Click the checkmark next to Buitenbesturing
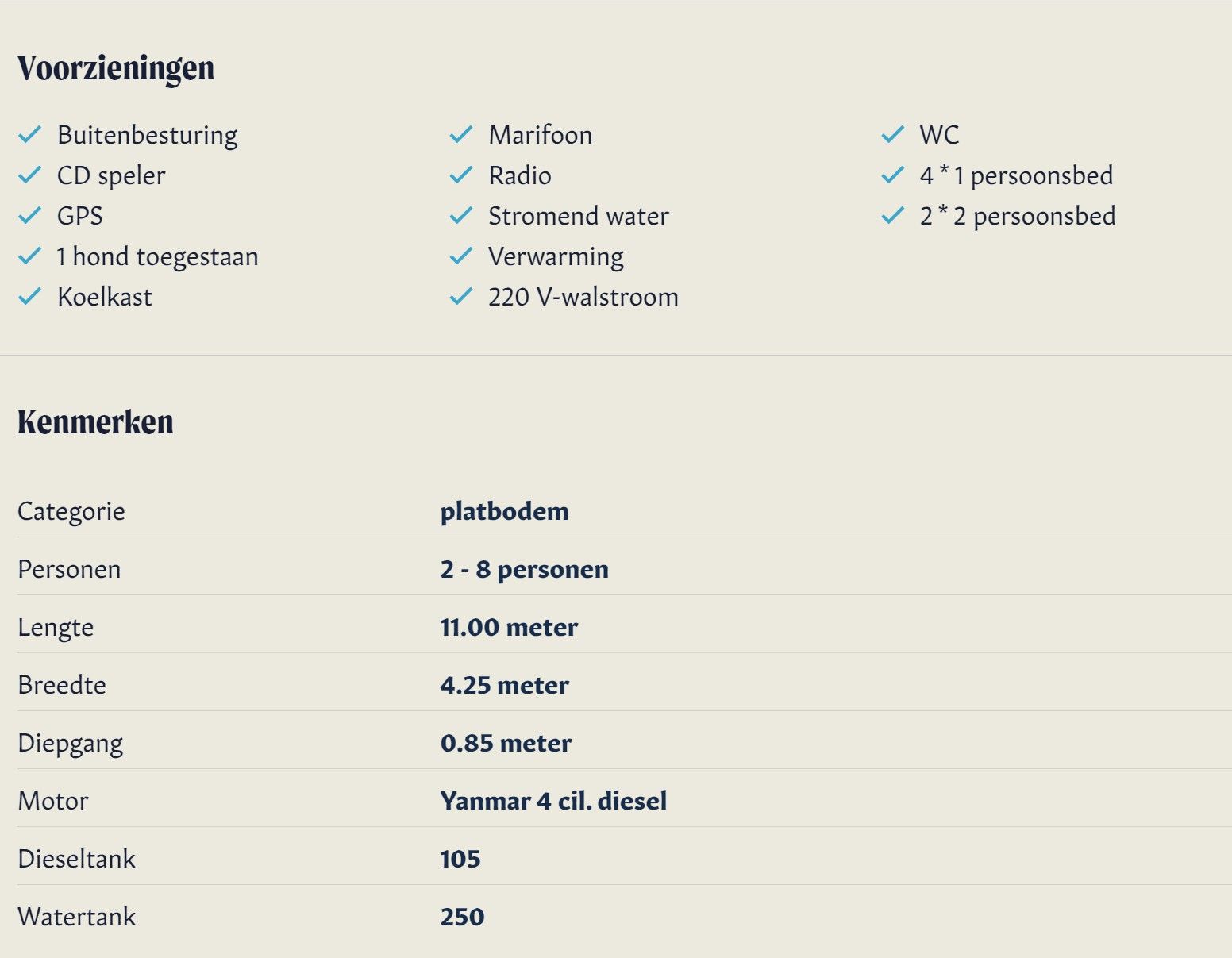1232x958 pixels. pyautogui.click(x=29, y=135)
